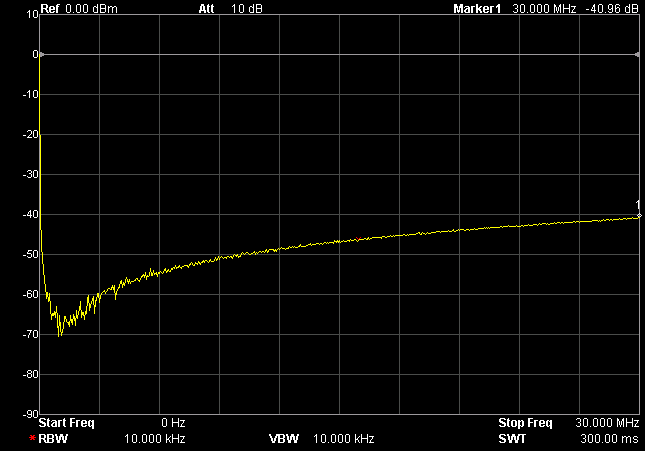The image size is (645, 451).
Task: Click the reference line left arrow marker
Action: pos(42,54)
